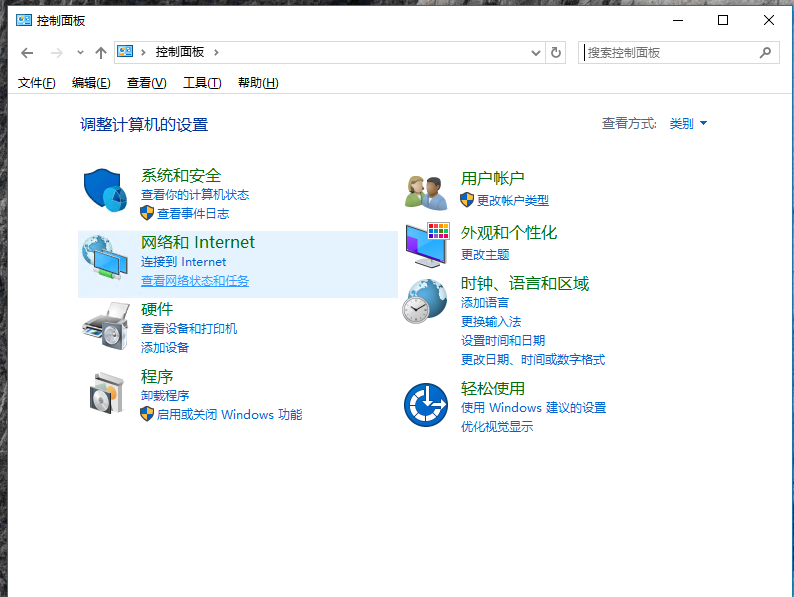The height and width of the screenshot is (597, 794).
Task: Open the Clock, Language and Region globe icon
Action: (x=424, y=301)
